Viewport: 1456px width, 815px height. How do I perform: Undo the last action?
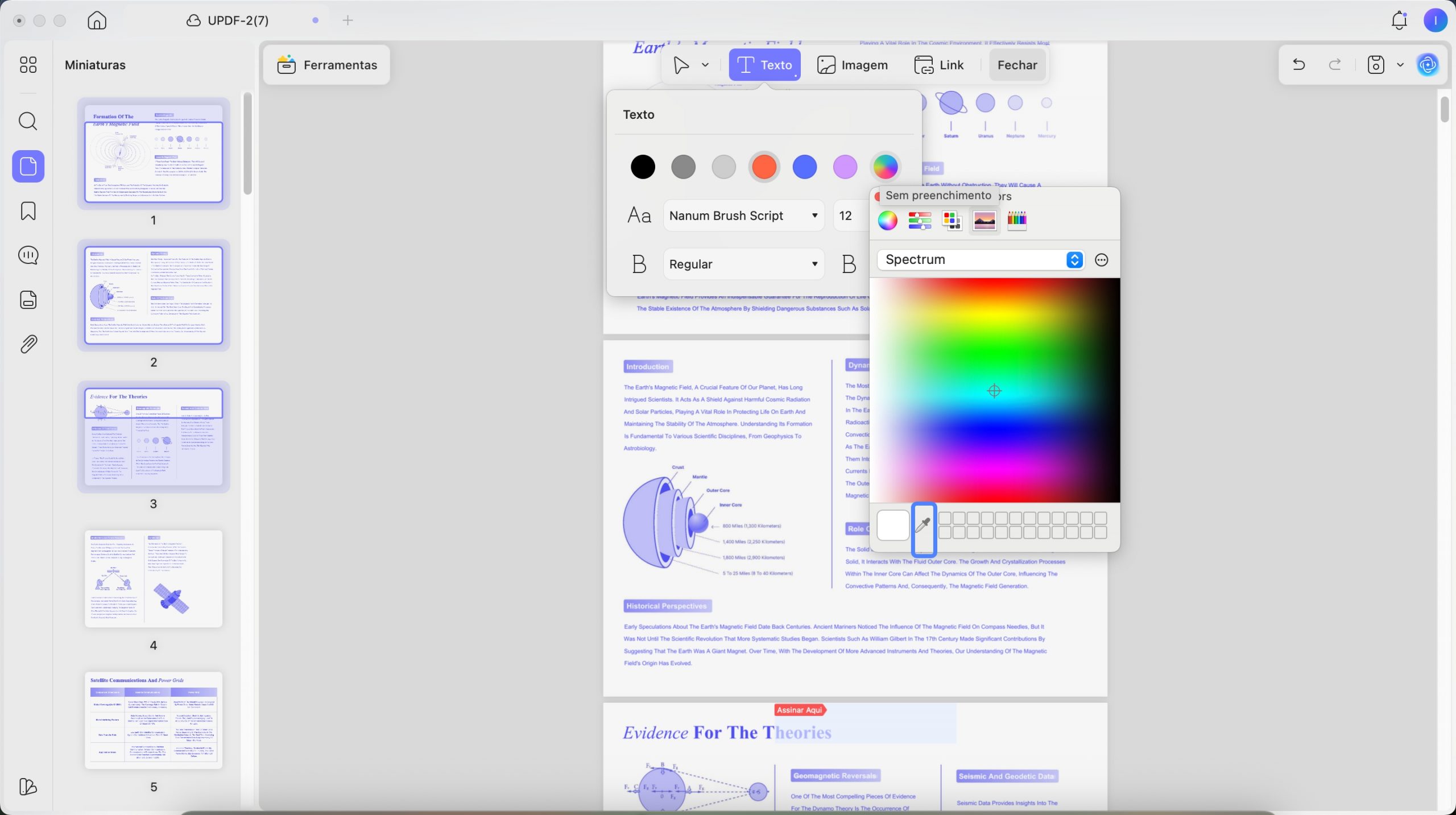[1299, 65]
